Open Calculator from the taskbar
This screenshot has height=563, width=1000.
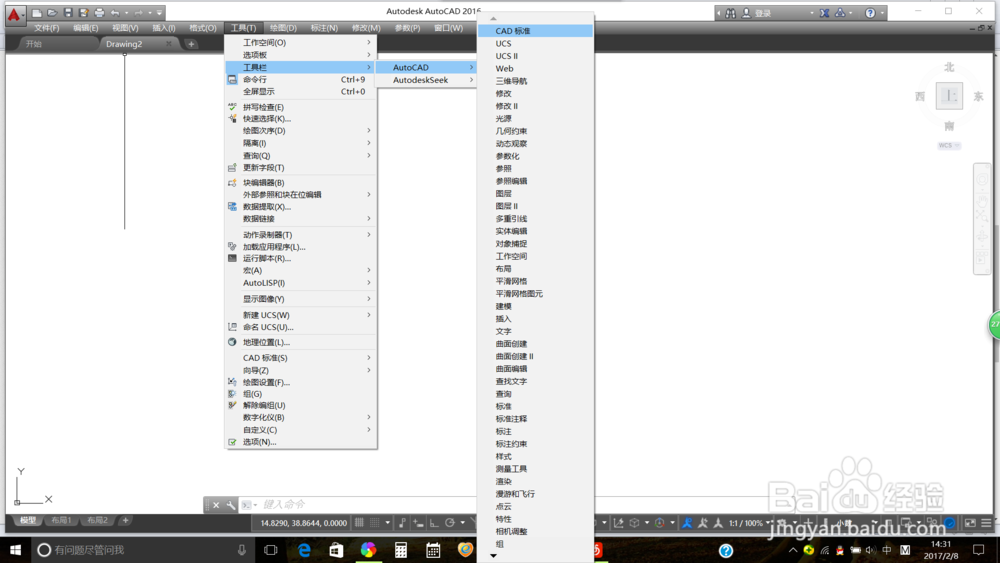click(x=401, y=550)
